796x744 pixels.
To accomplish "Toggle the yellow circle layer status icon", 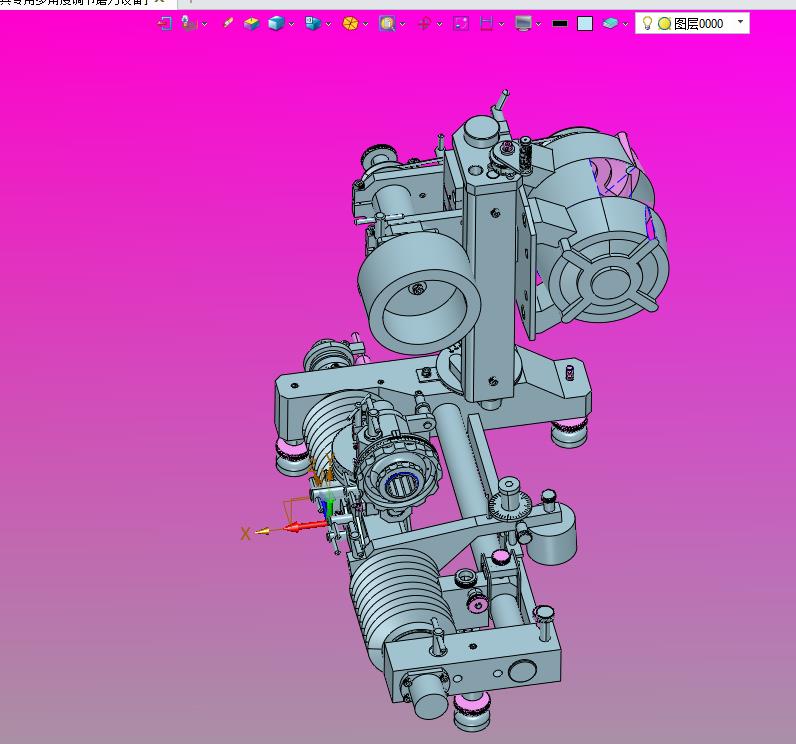I will tap(664, 23).
